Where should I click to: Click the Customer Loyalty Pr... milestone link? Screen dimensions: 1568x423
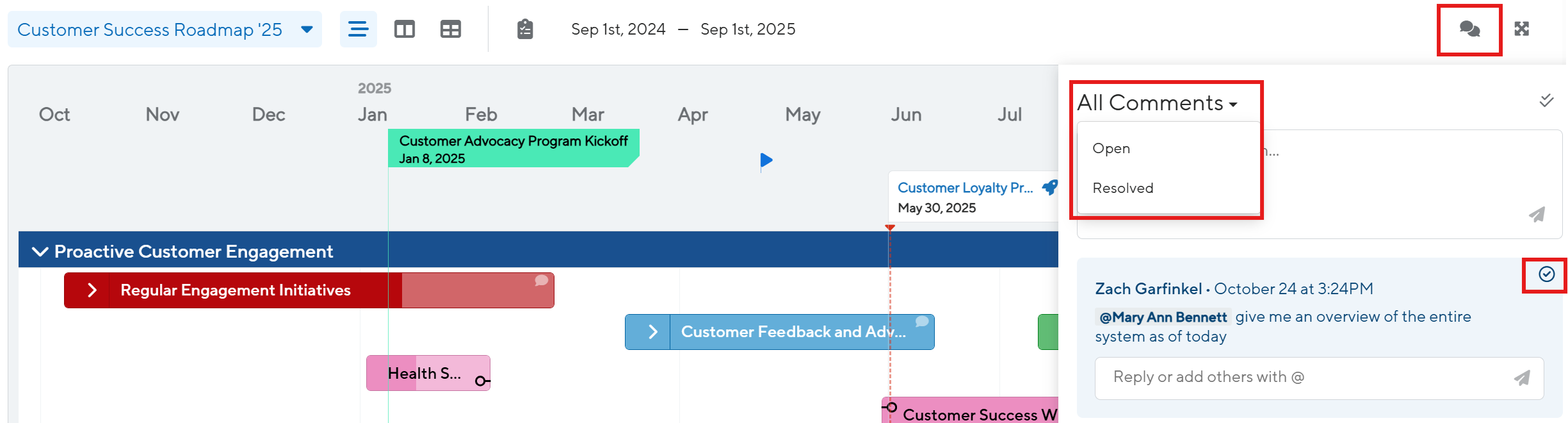click(965, 188)
